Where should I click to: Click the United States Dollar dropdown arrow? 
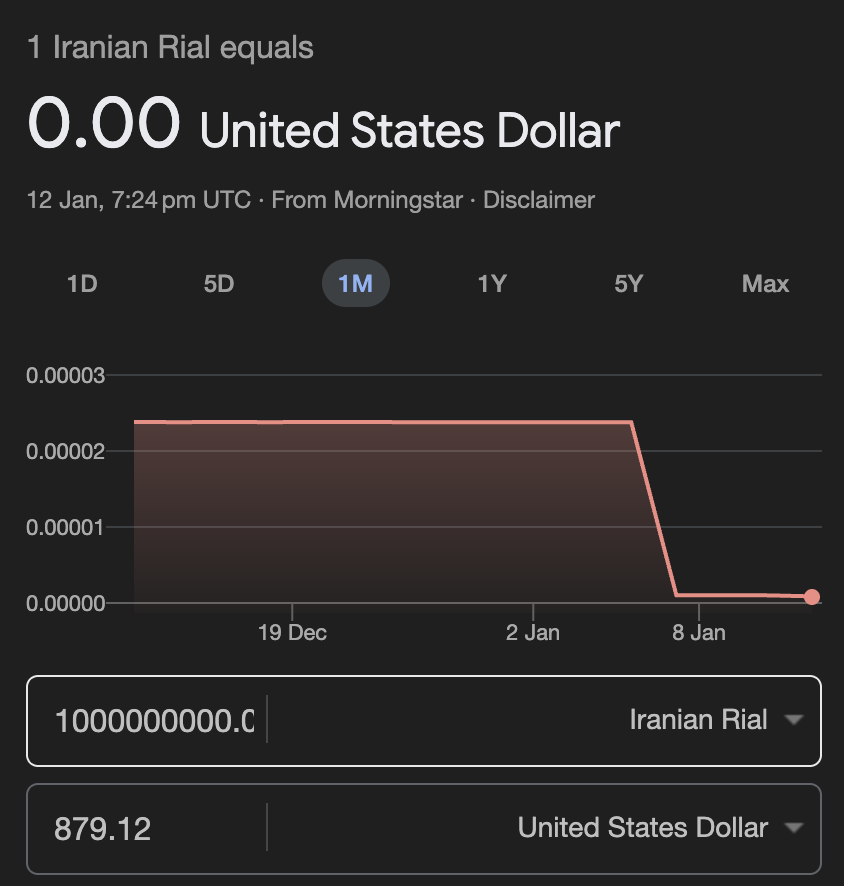[794, 828]
